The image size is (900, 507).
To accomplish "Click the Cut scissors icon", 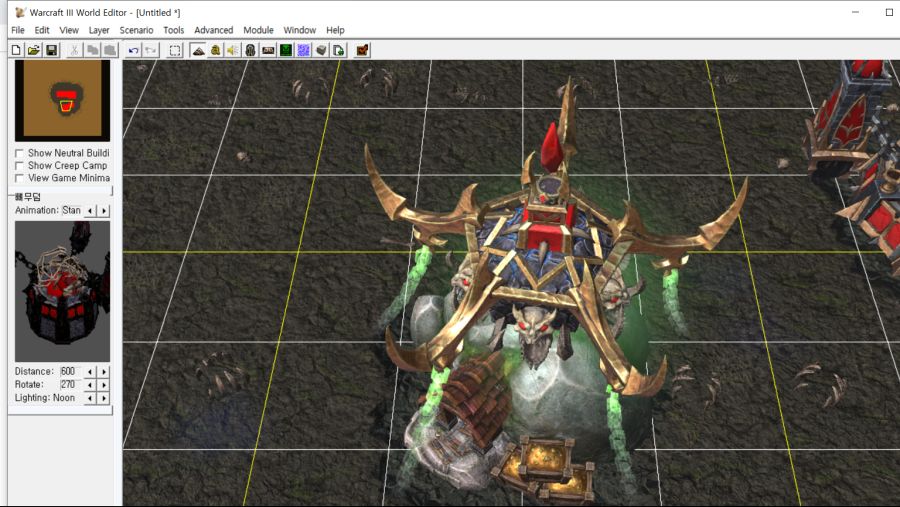I will pos(74,51).
